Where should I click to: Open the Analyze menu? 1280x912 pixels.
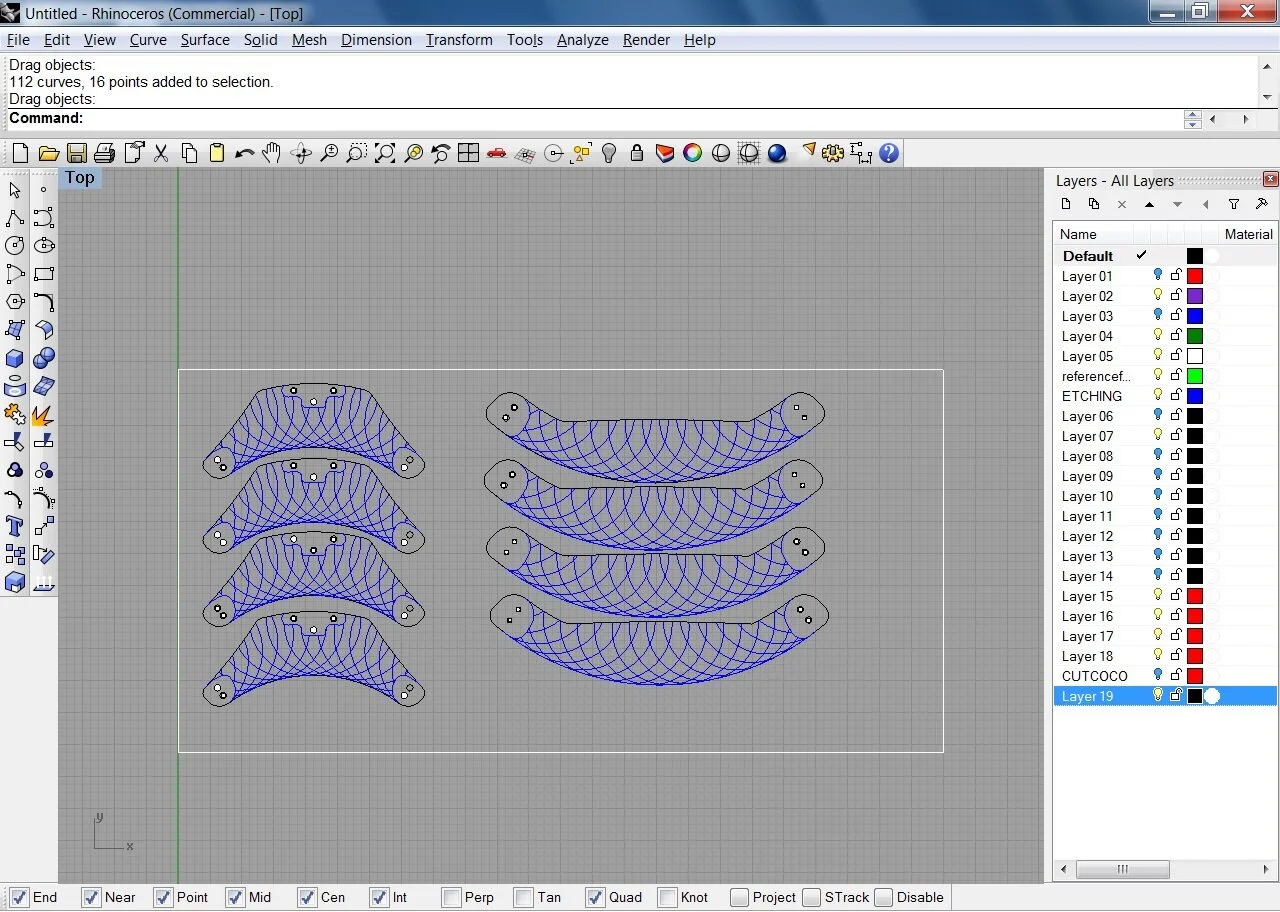coord(583,40)
